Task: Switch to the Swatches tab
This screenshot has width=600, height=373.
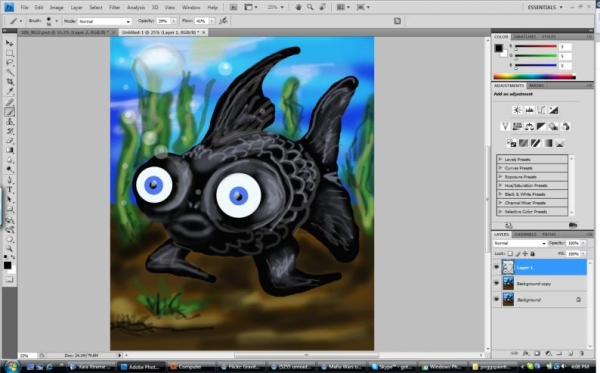Action: pos(525,37)
